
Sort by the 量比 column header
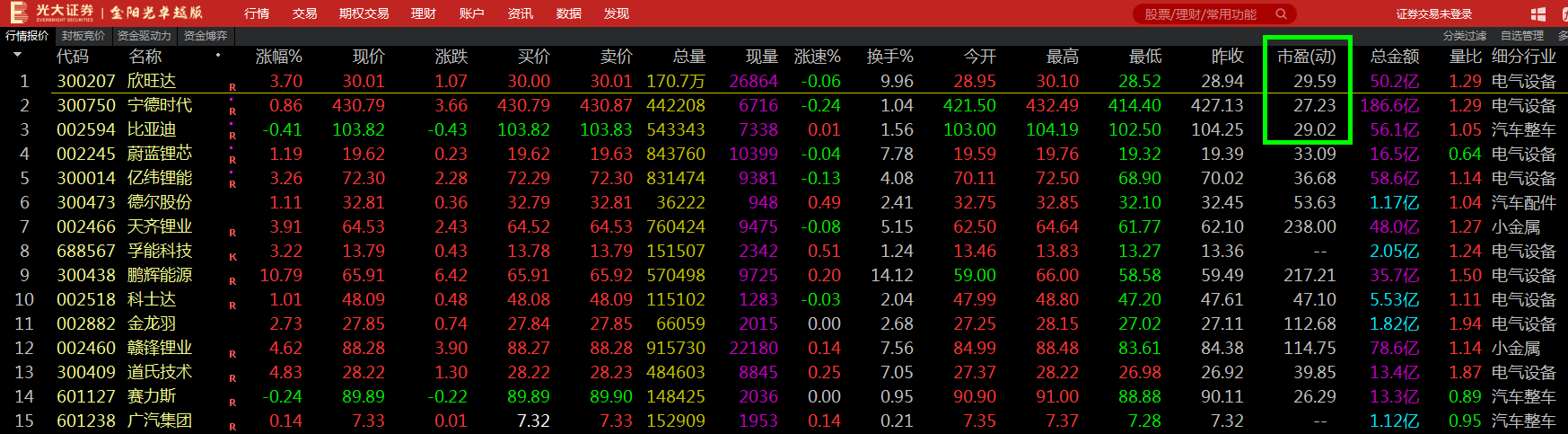(1466, 57)
